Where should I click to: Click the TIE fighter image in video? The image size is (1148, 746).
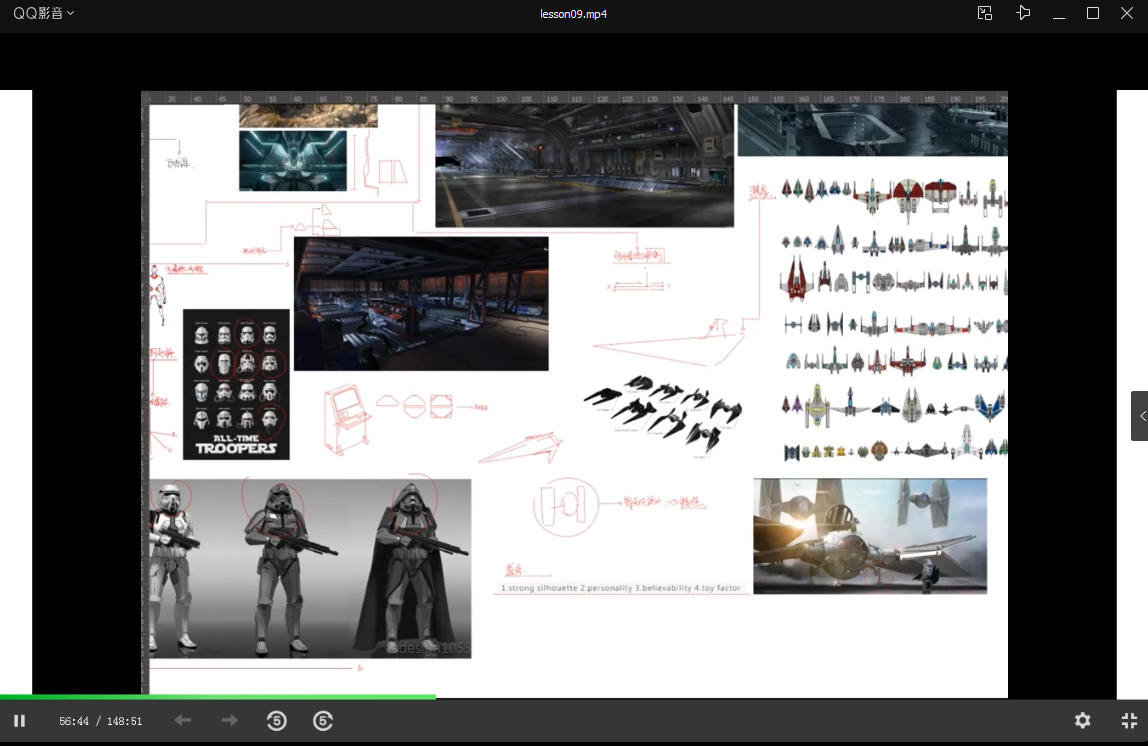click(869, 536)
